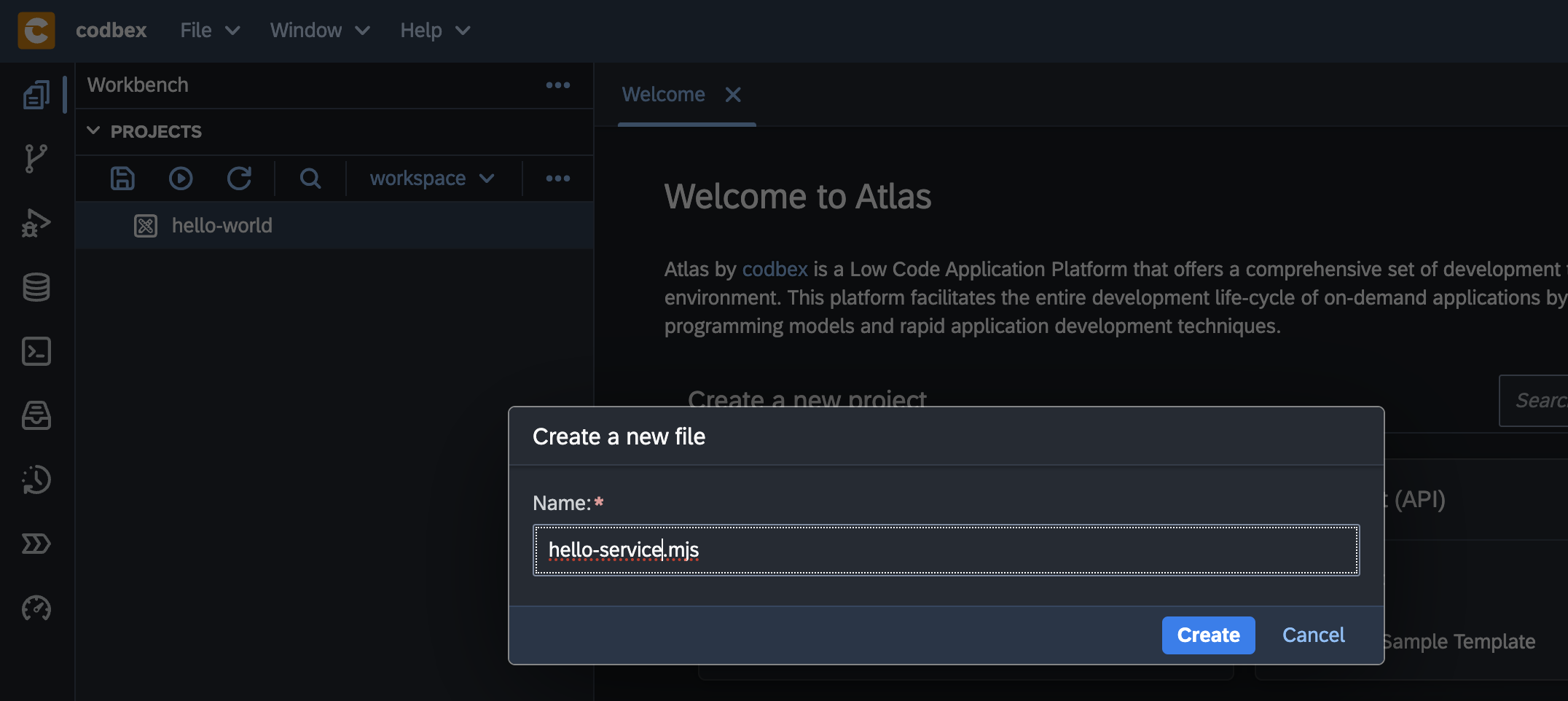Screen dimensions: 1568x701
Task: Click the codbex logo icon
Action: point(36,31)
